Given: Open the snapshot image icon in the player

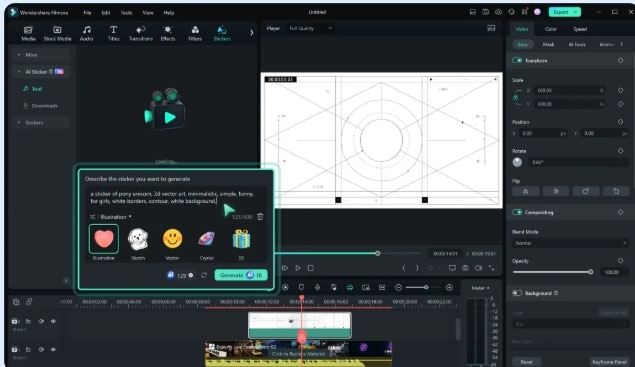Looking at the screenshot, I should [491, 28].
